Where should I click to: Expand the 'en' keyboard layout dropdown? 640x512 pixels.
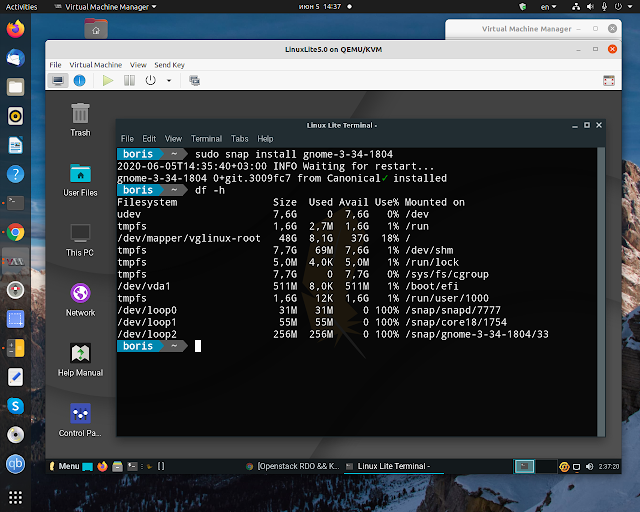tap(548, 7)
